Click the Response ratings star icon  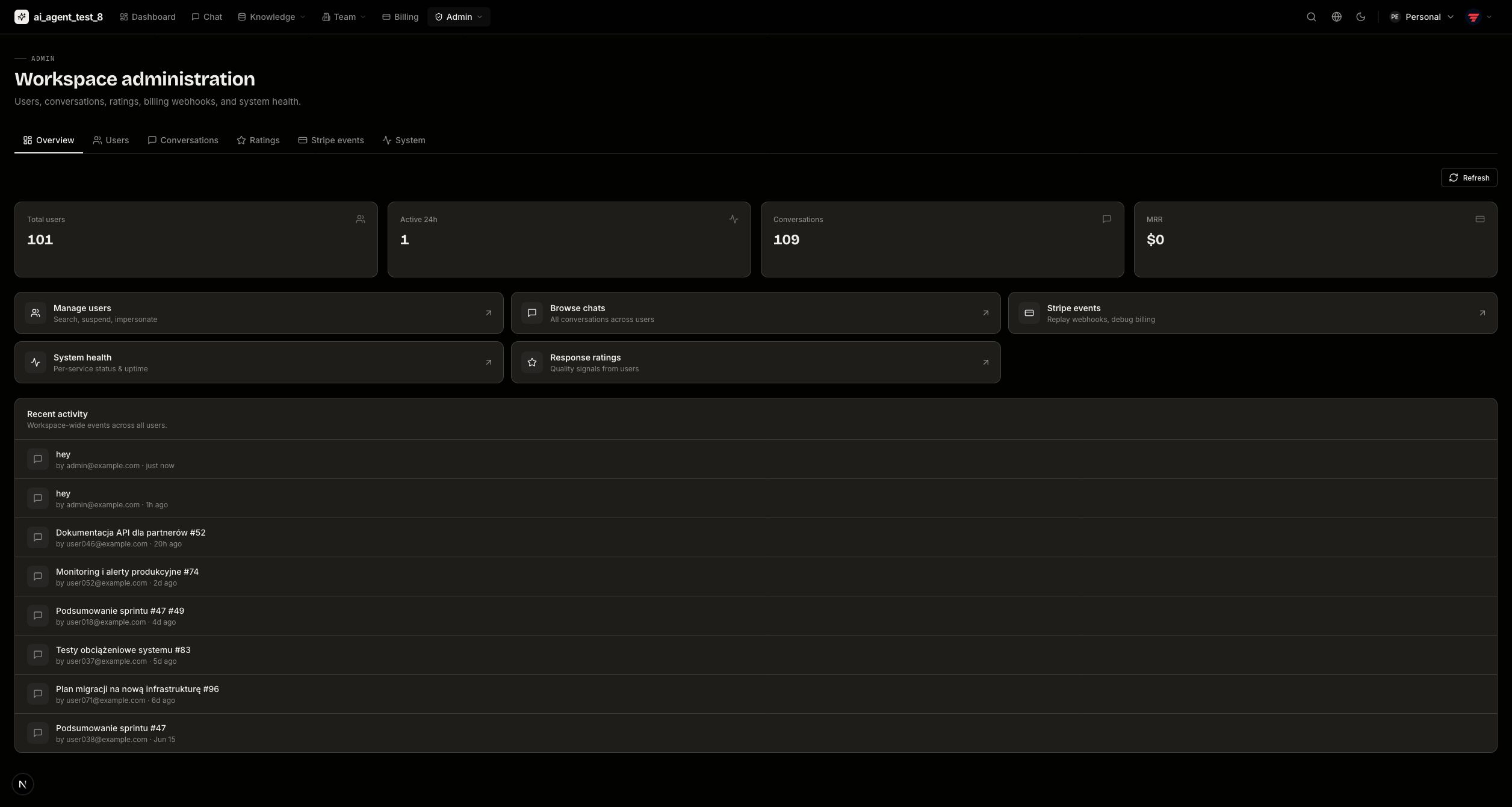click(532, 362)
